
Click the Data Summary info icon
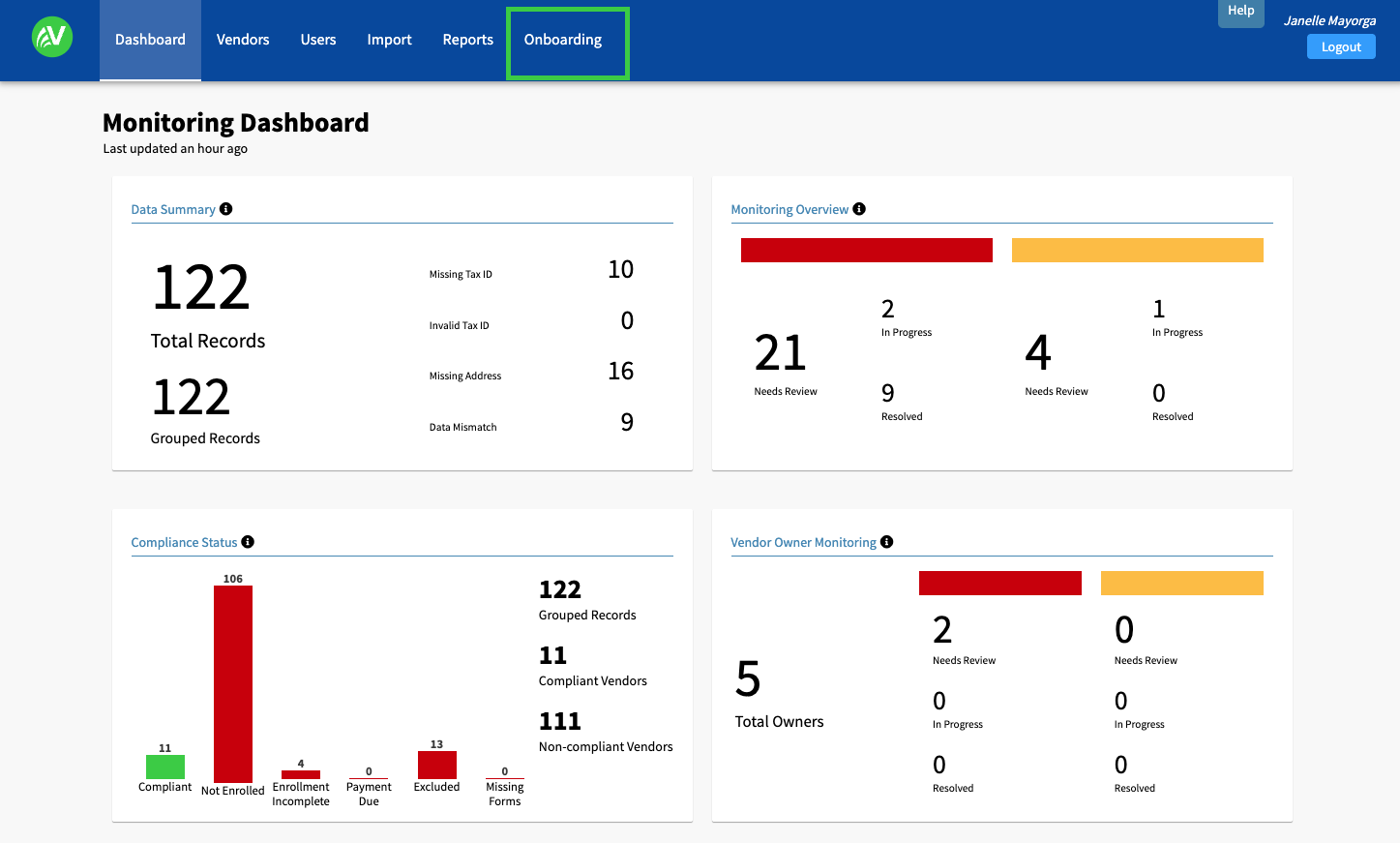pyautogui.click(x=225, y=209)
